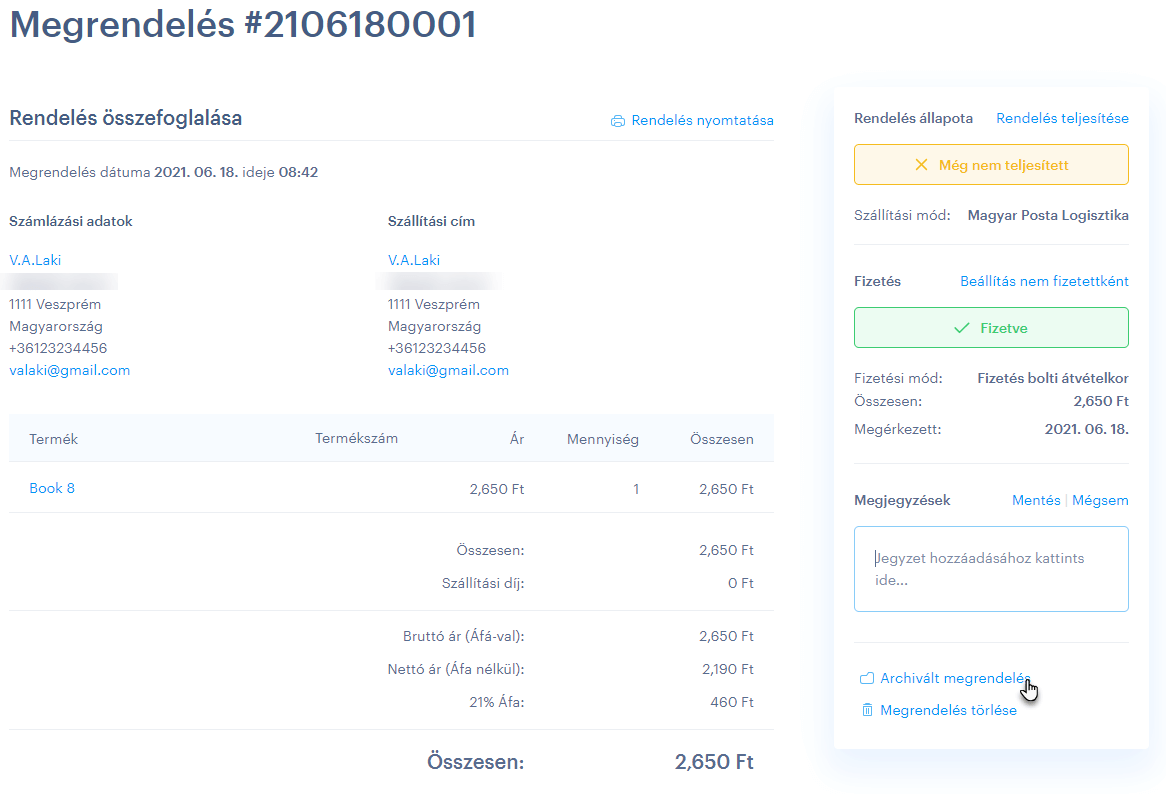Click the billing phone +36123234456
The height and width of the screenshot is (794, 1166).
[58, 348]
